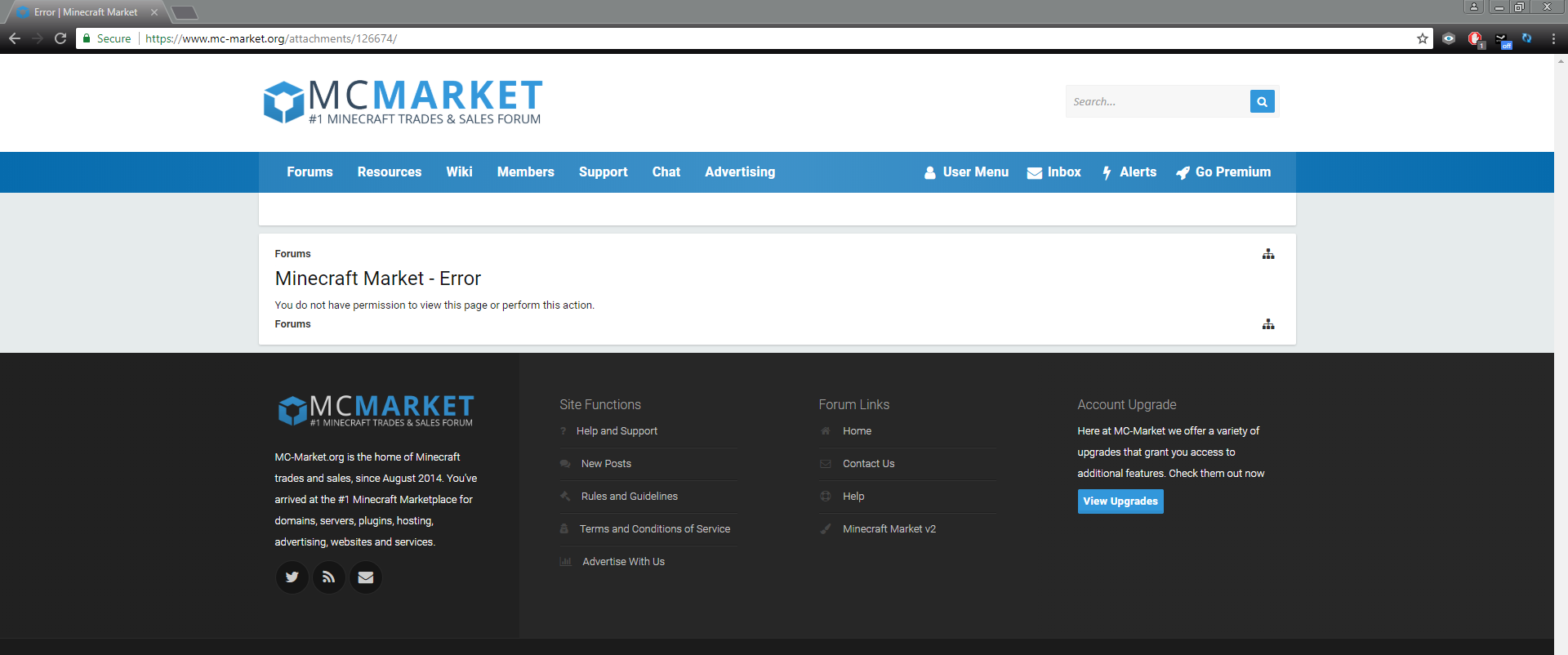
Task: Click Contact Us under Forum Links
Action: 868,464
